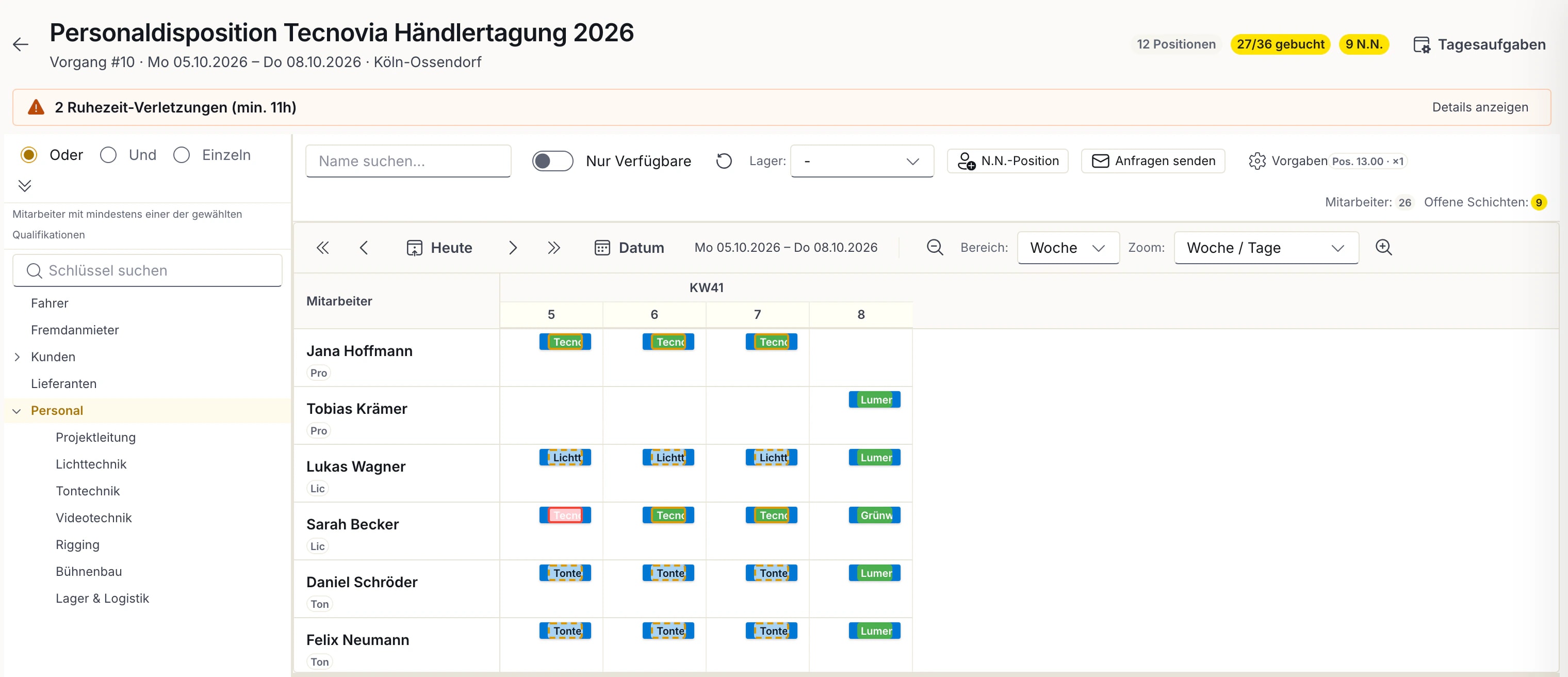Expand the Kunden tree node

17,358
